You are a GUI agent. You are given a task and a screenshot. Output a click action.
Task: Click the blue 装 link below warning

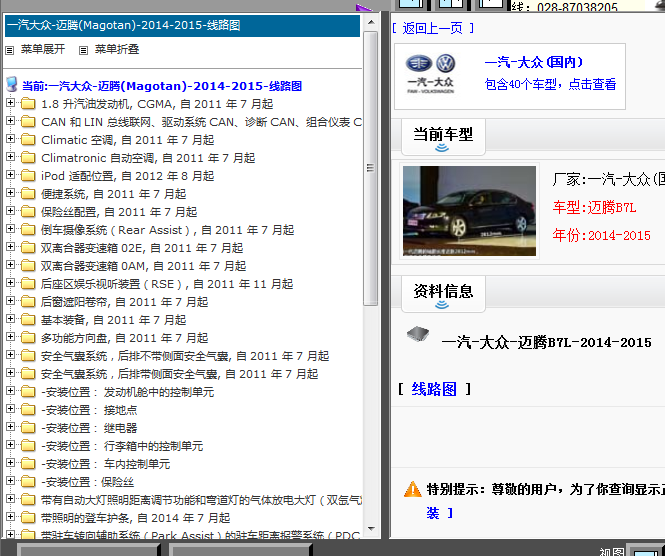[x=433, y=513]
